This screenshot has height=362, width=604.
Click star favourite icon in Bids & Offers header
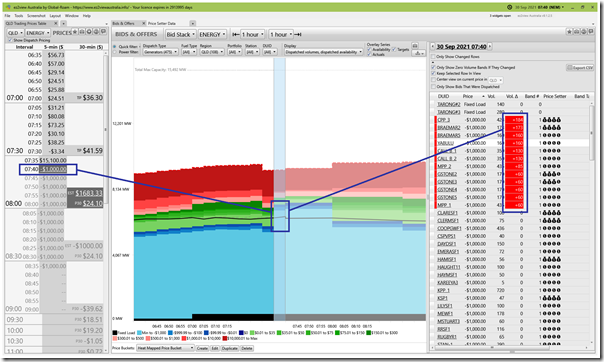pyautogui.click(x=569, y=32)
